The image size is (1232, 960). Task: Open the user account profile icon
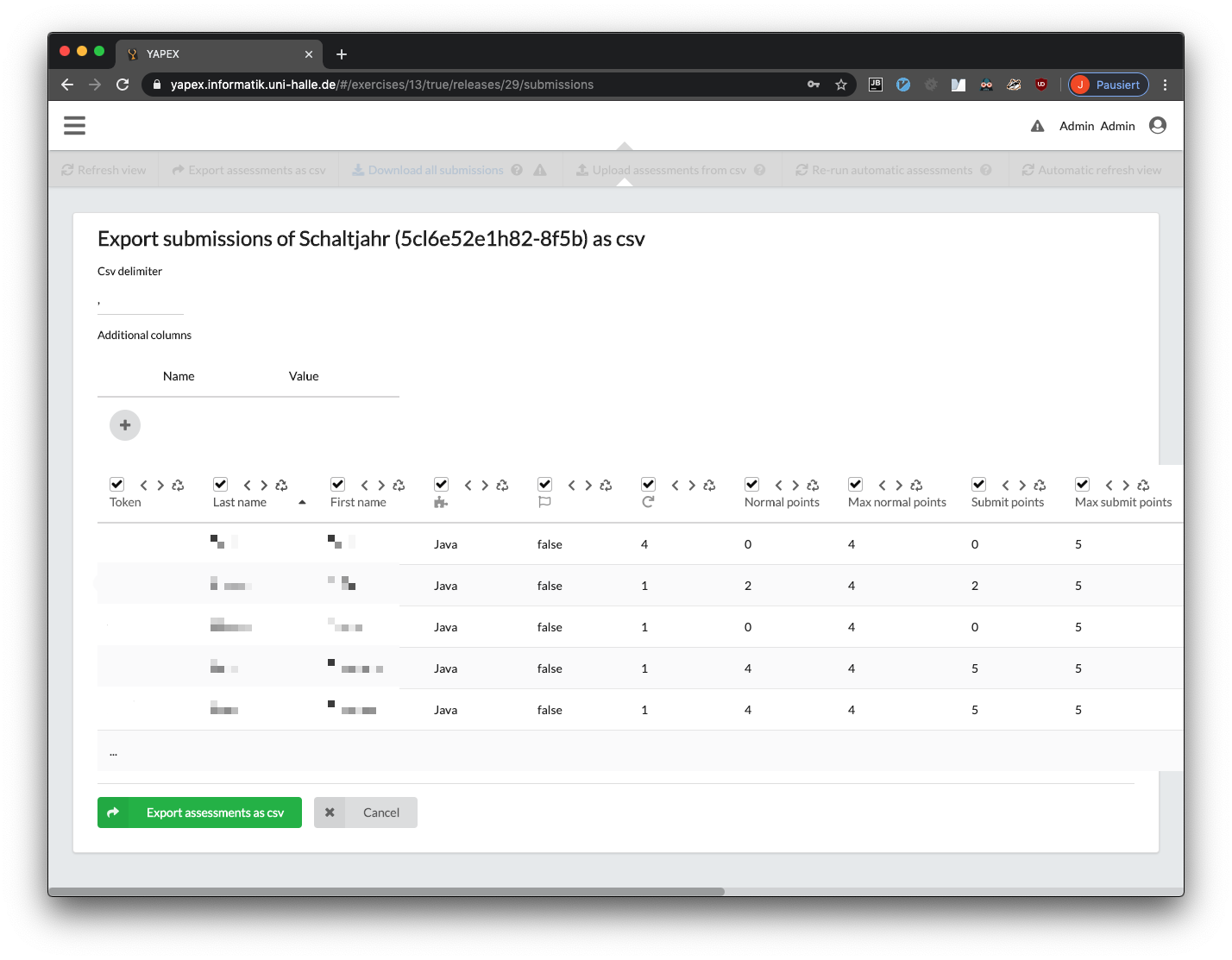pos(1158,126)
